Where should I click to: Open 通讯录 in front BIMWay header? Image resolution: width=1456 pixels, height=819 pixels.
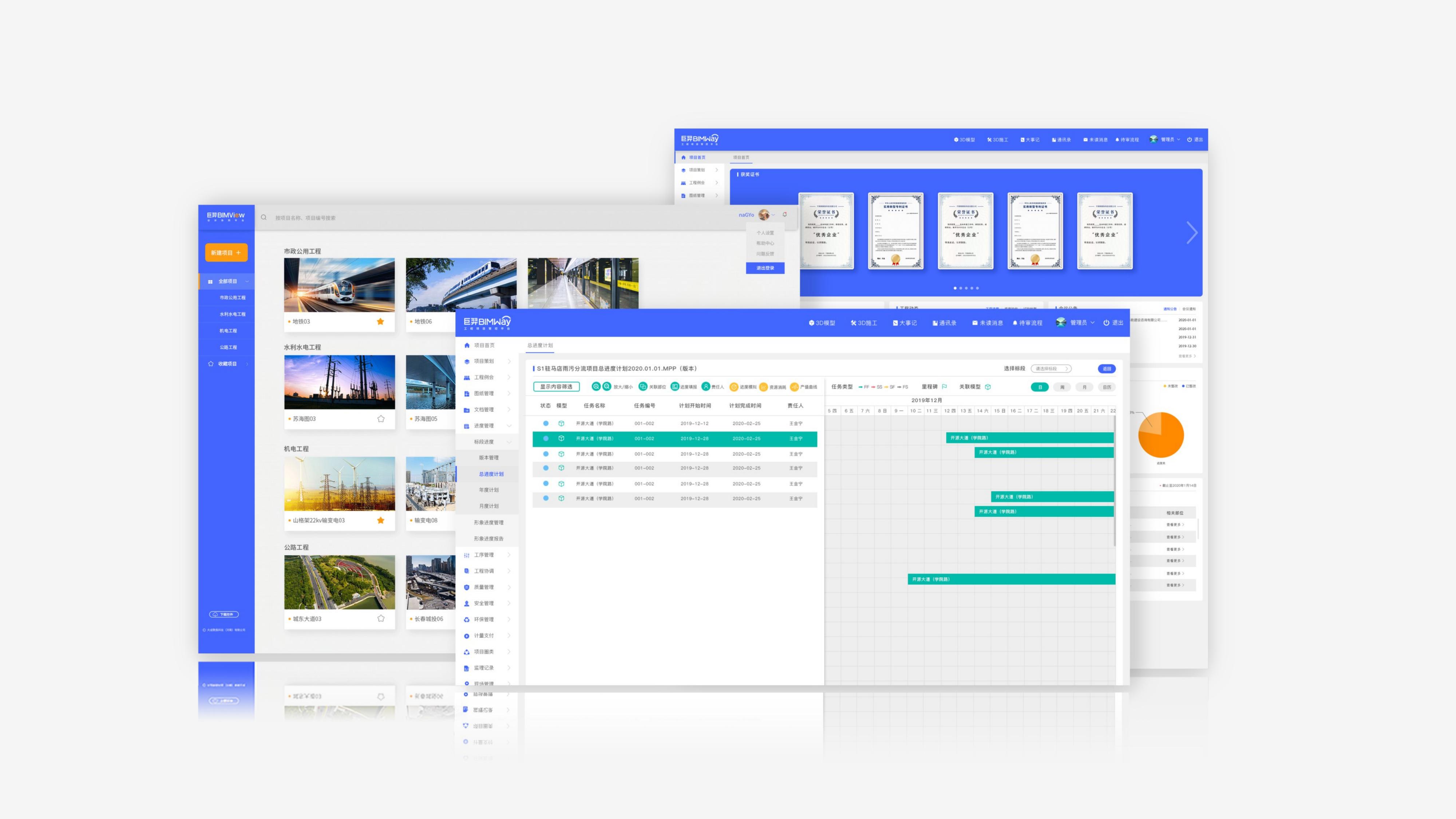point(945,323)
